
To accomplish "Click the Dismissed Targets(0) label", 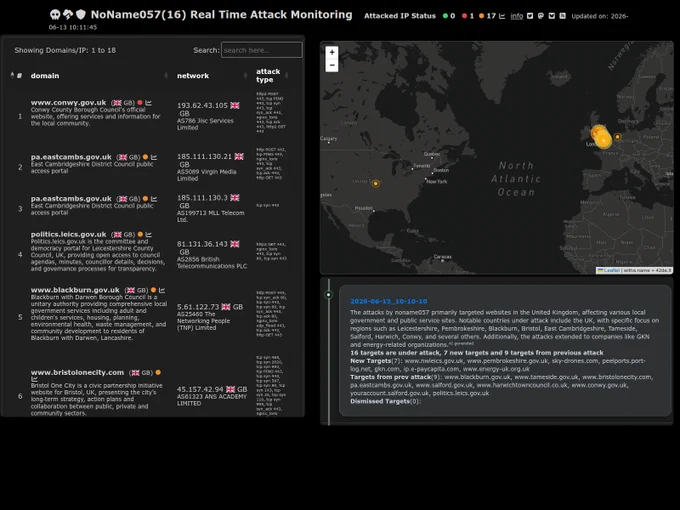I will (385, 401).
